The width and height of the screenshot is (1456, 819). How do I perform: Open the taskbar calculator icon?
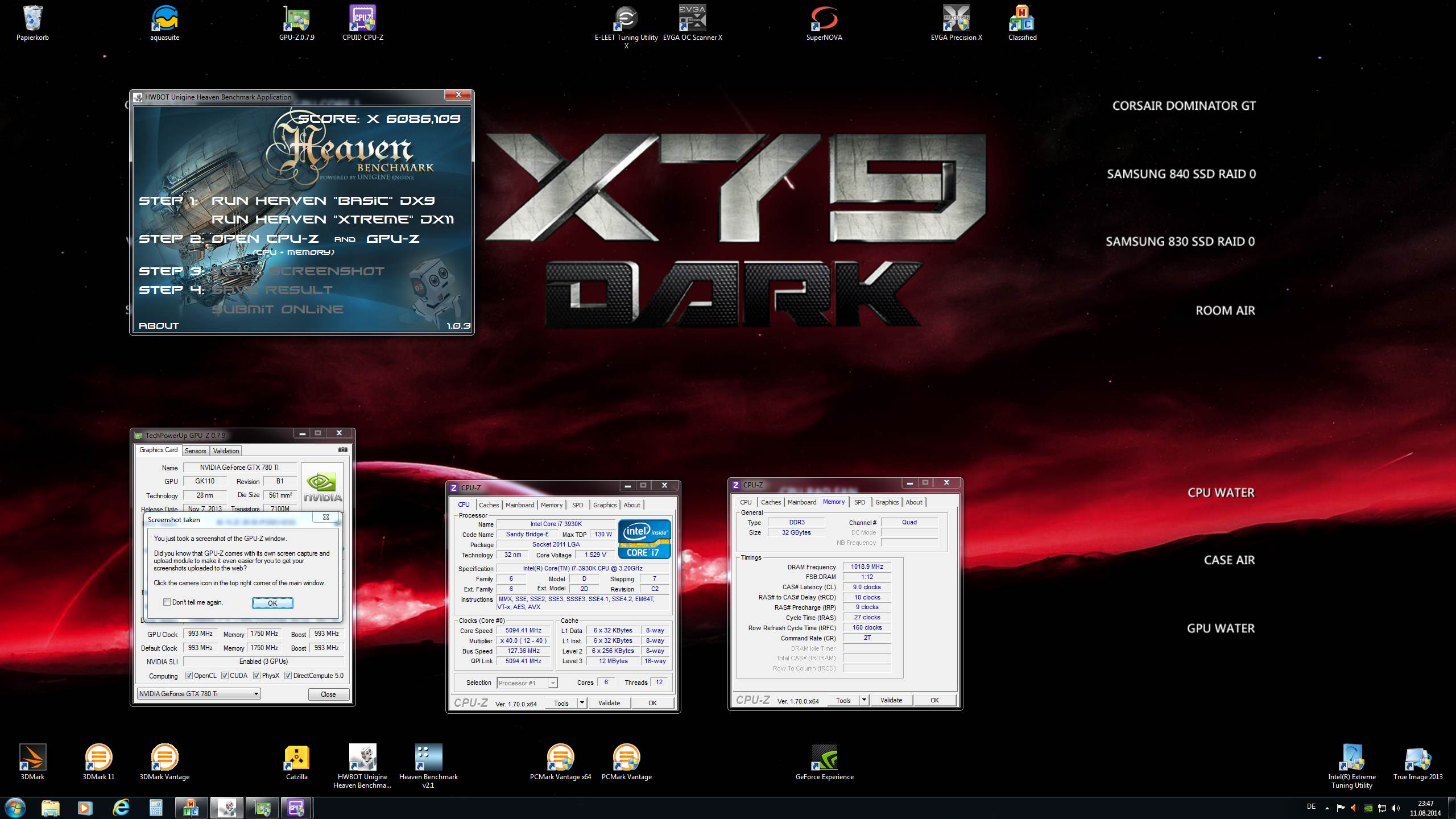[x=156, y=808]
